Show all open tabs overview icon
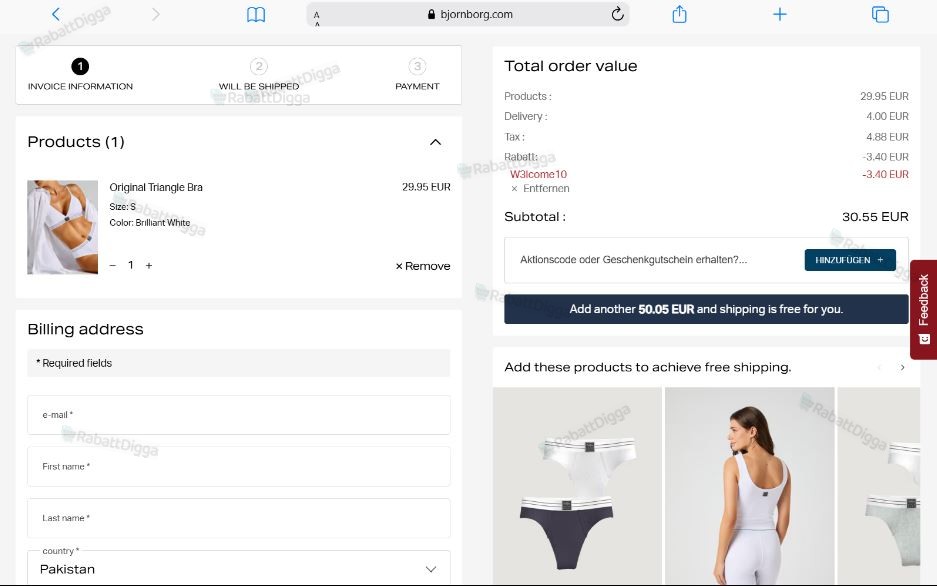The height and width of the screenshot is (586, 937). pos(880,14)
